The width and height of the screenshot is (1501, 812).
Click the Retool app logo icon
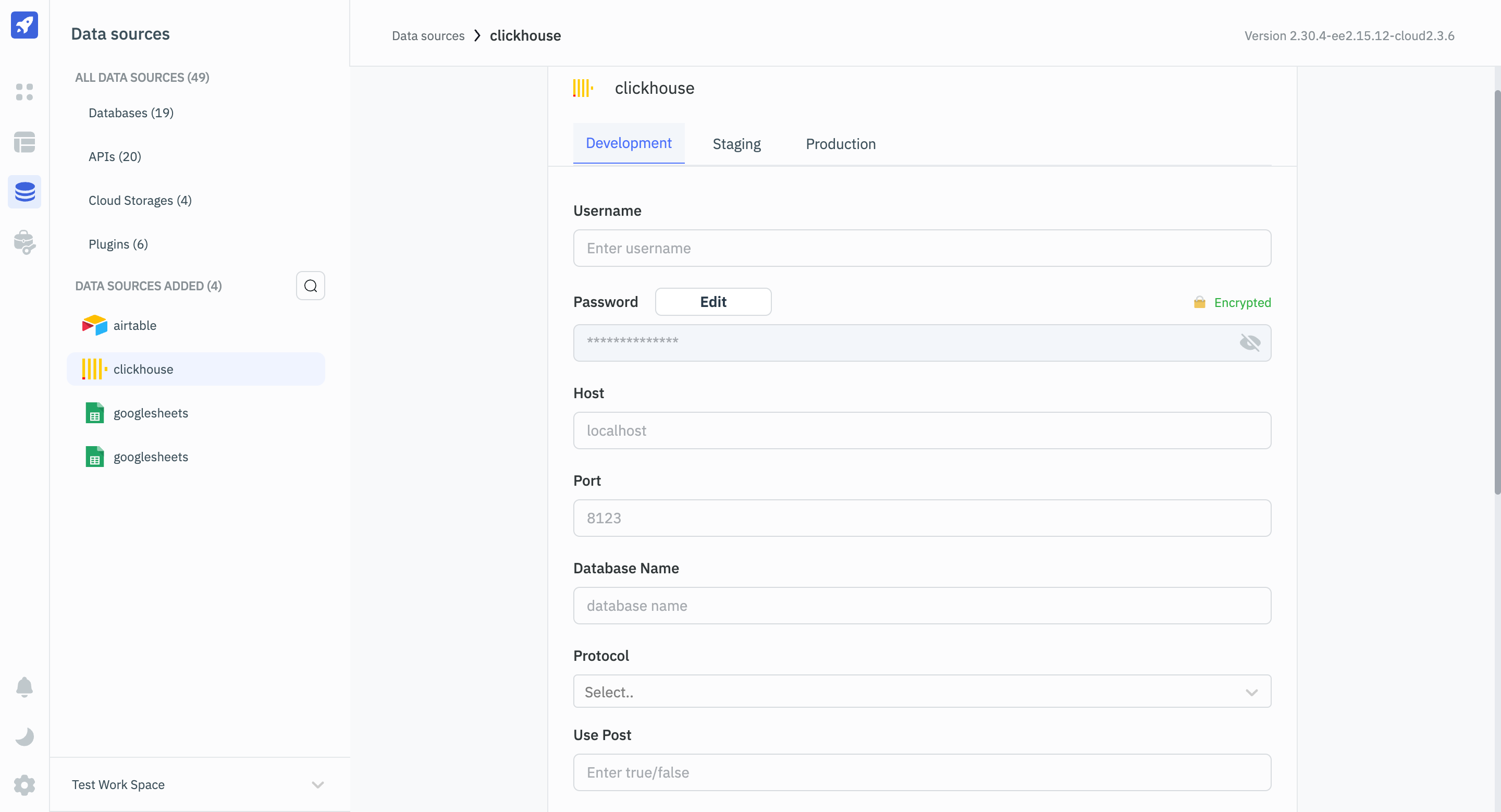click(x=25, y=25)
